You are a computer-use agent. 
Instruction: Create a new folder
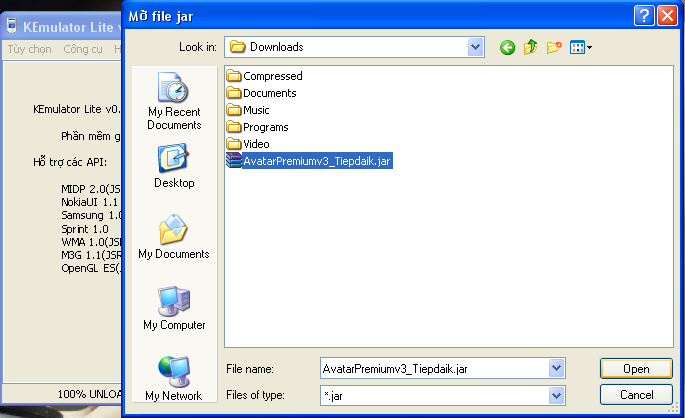click(x=554, y=47)
